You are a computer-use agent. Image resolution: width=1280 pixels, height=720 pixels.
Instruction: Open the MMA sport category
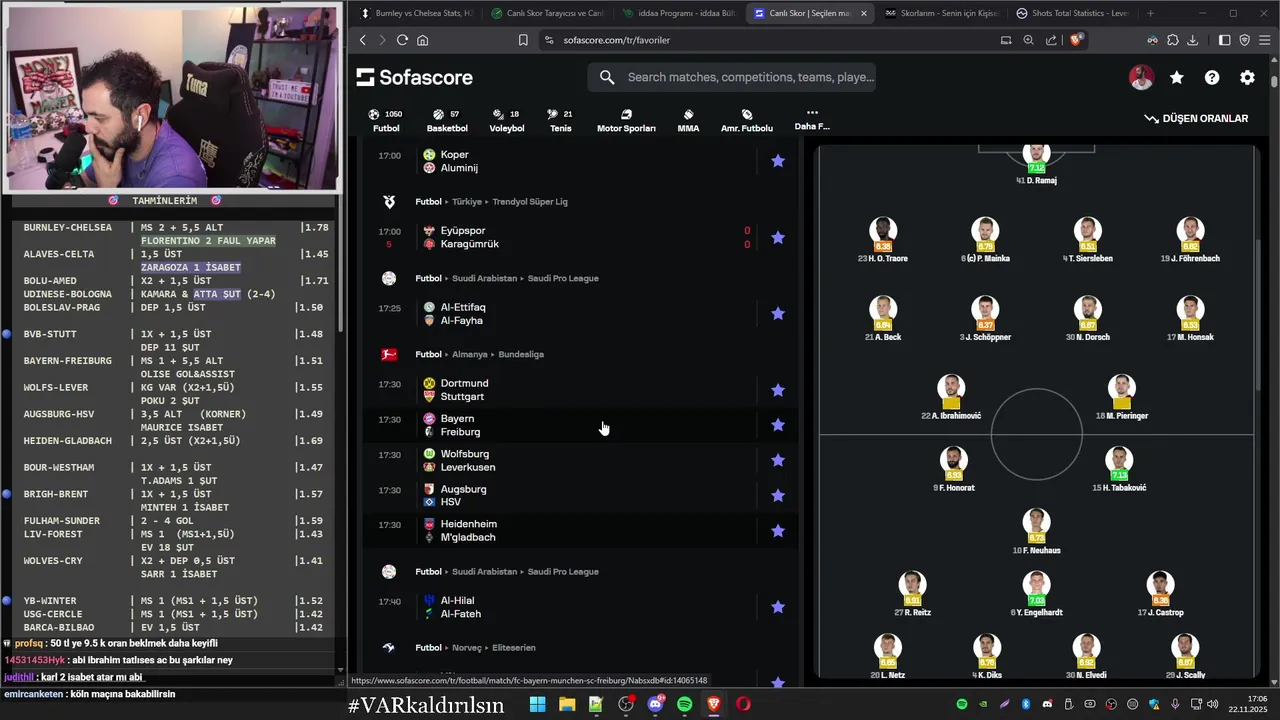tap(688, 121)
